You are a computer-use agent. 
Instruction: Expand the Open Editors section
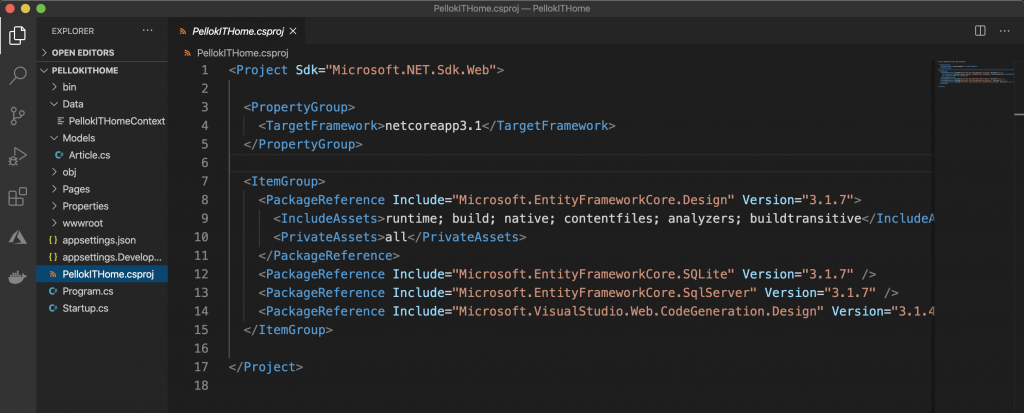click(82, 52)
